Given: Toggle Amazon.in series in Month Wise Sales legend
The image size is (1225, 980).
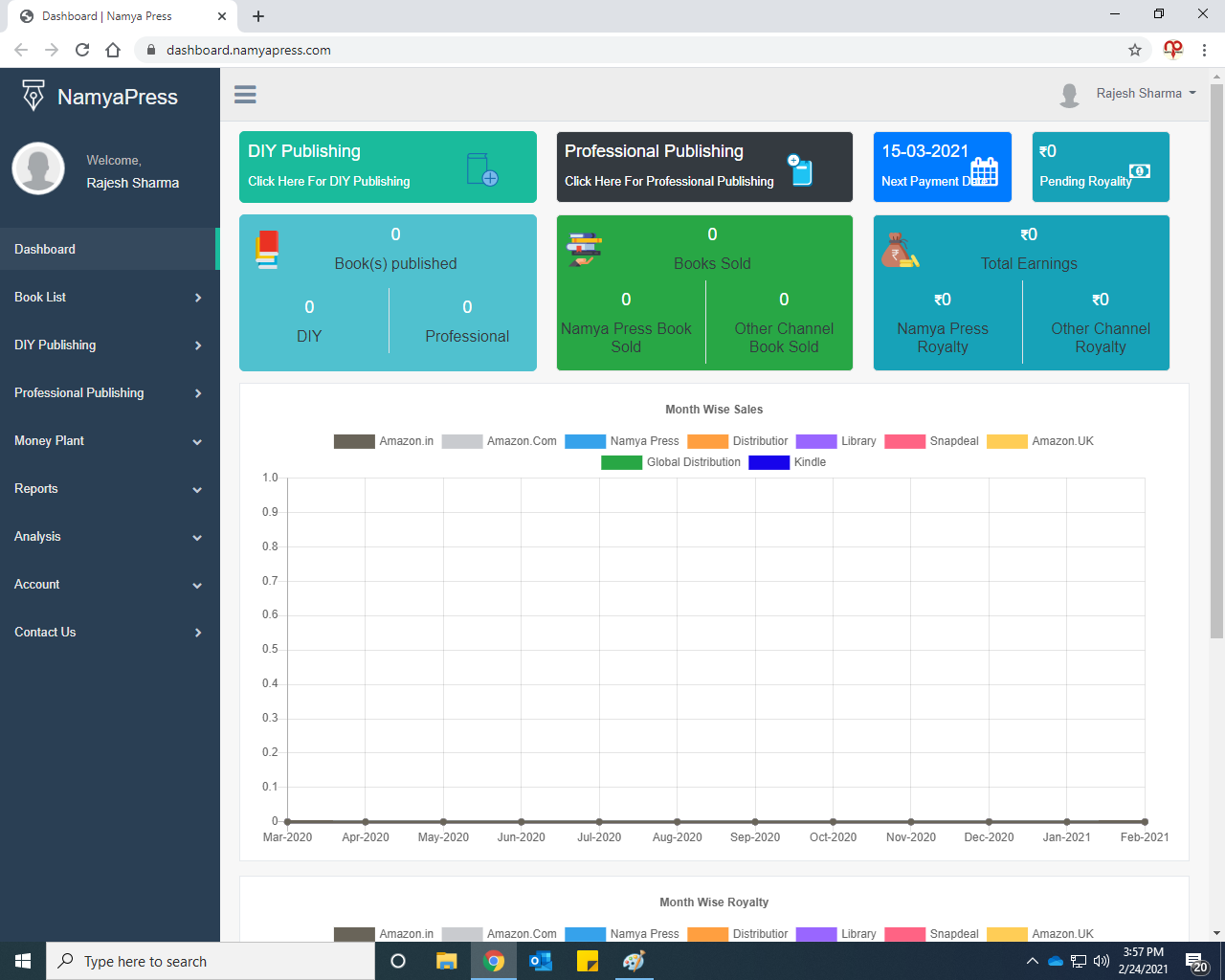Looking at the screenshot, I should point(383,441).
